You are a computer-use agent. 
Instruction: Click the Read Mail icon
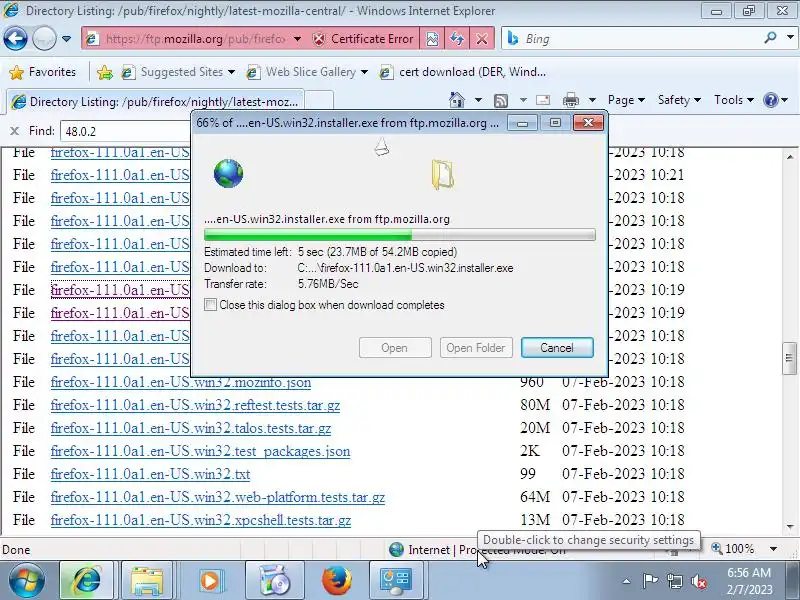[543, 100]
